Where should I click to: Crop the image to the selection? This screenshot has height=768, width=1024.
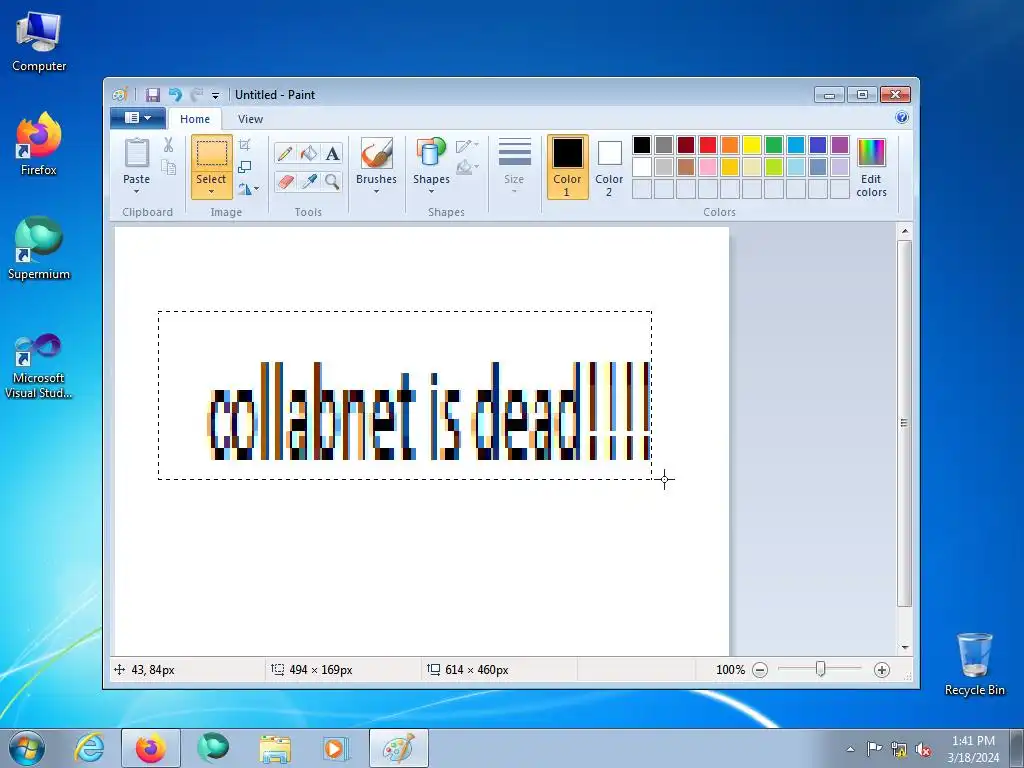point(244,145)
